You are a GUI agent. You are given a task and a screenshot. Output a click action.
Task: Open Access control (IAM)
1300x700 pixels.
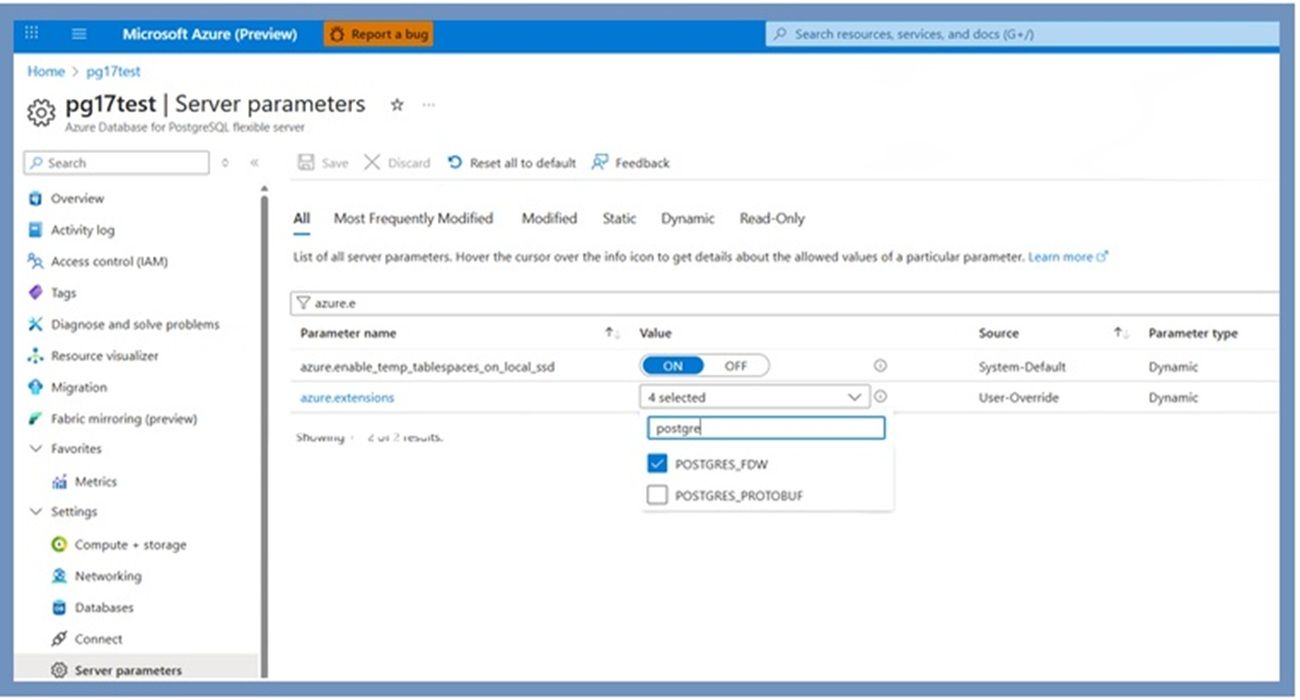[x=109, y=261]
